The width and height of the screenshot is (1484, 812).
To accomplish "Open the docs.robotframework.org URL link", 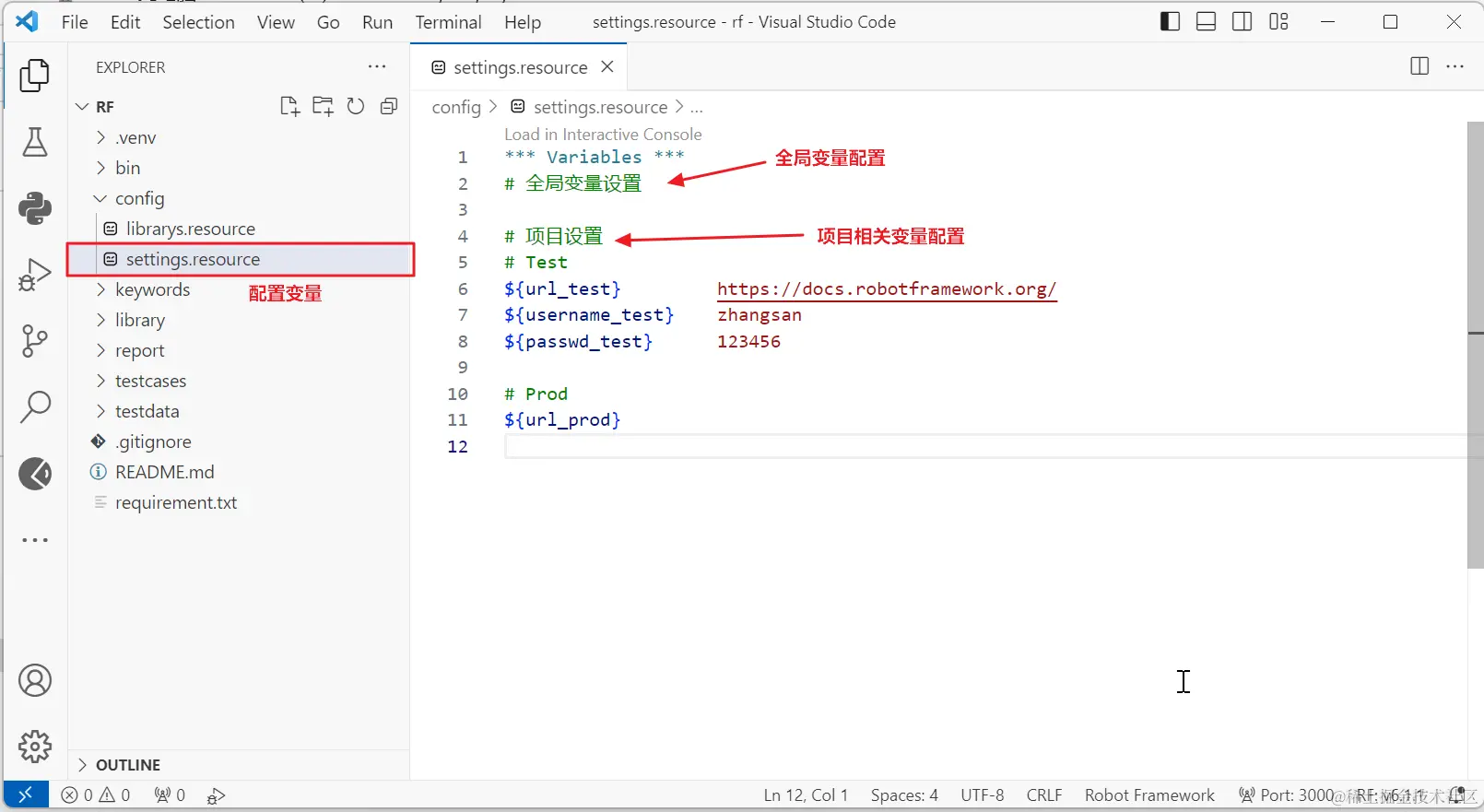I will tap(887, 289).
